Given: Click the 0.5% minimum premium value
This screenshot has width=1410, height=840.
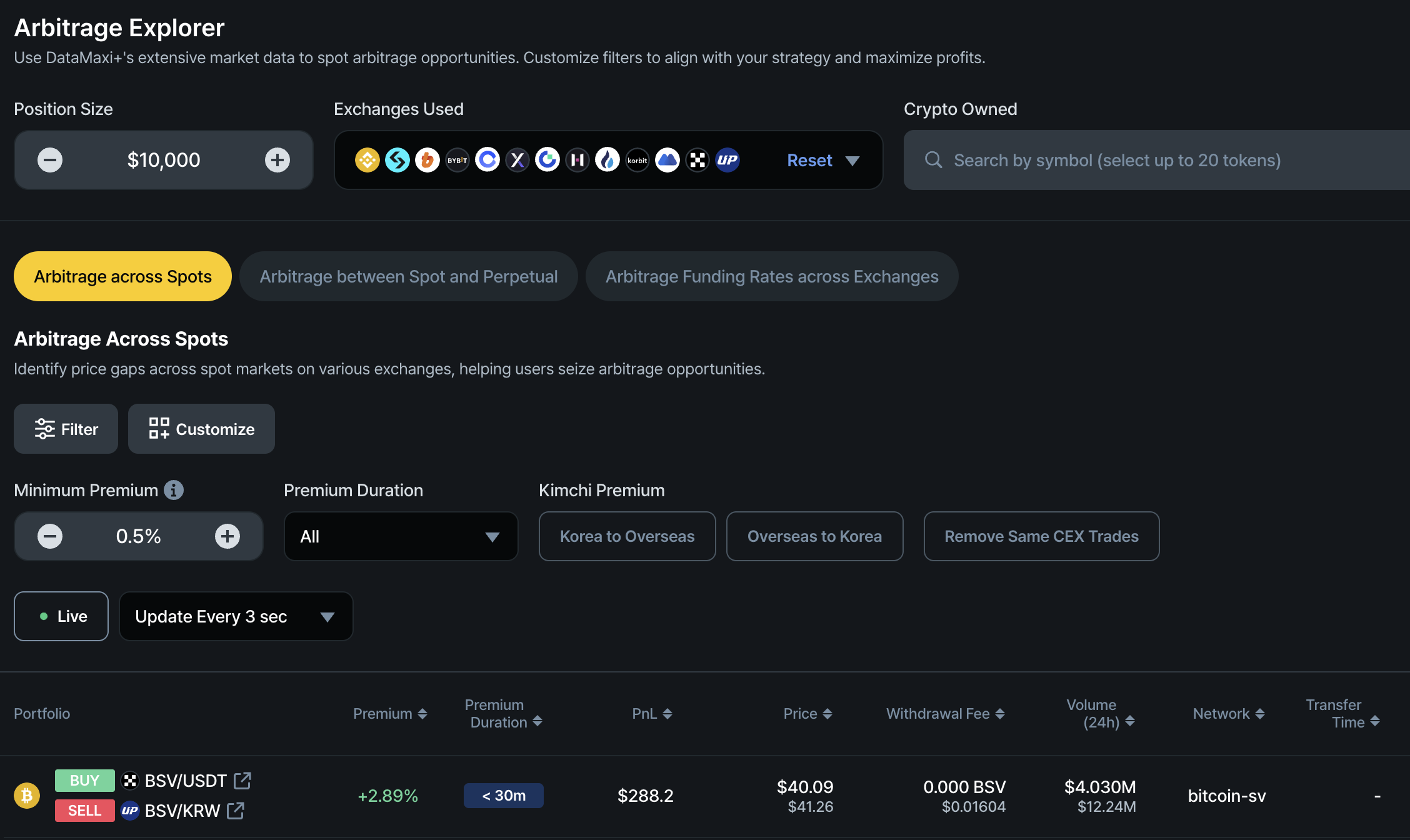Looking at the screenshot, I should pyautogui.click(x=139, y=536).
